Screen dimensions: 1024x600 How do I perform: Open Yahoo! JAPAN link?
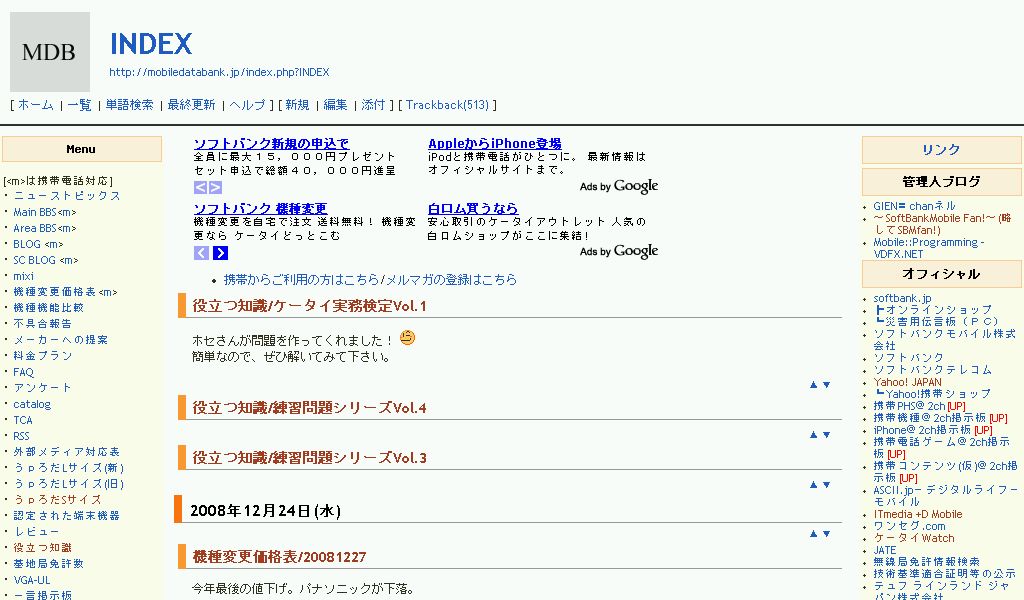point(908,382)
